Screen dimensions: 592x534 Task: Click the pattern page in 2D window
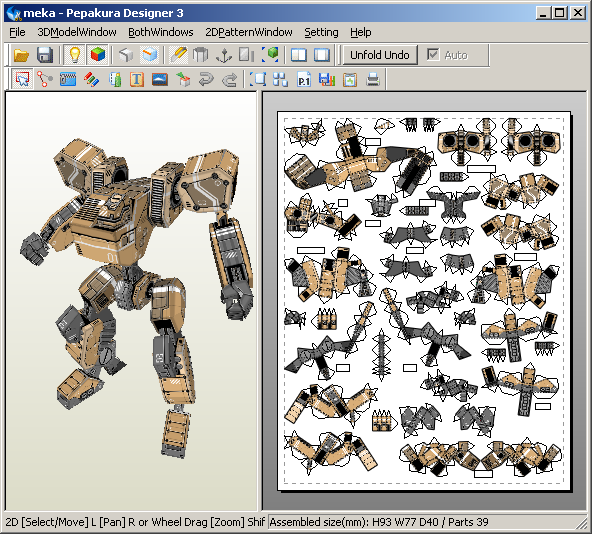424,301
